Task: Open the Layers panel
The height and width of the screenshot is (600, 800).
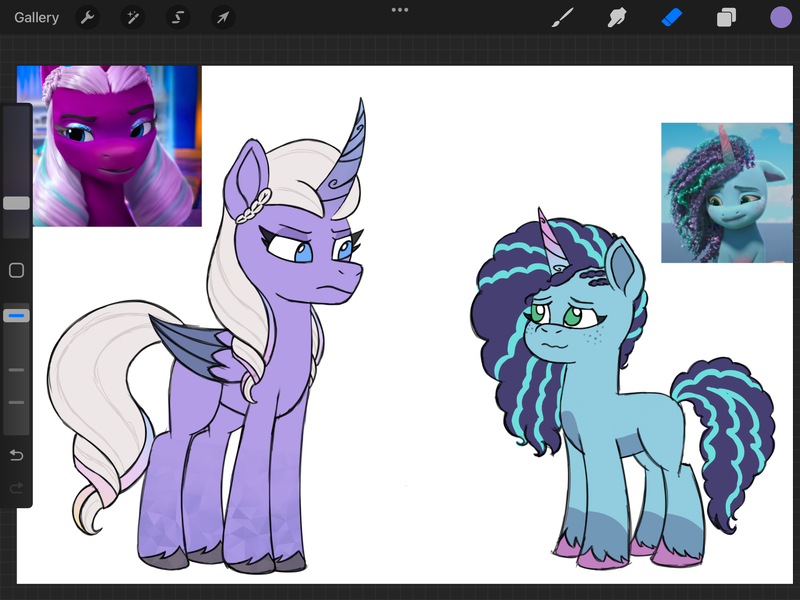Action: [x=726, y=17]
